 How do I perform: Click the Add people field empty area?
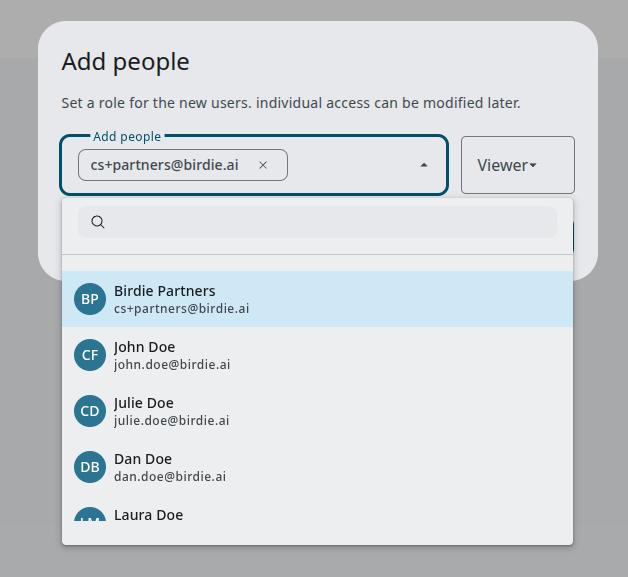[350, 165]
